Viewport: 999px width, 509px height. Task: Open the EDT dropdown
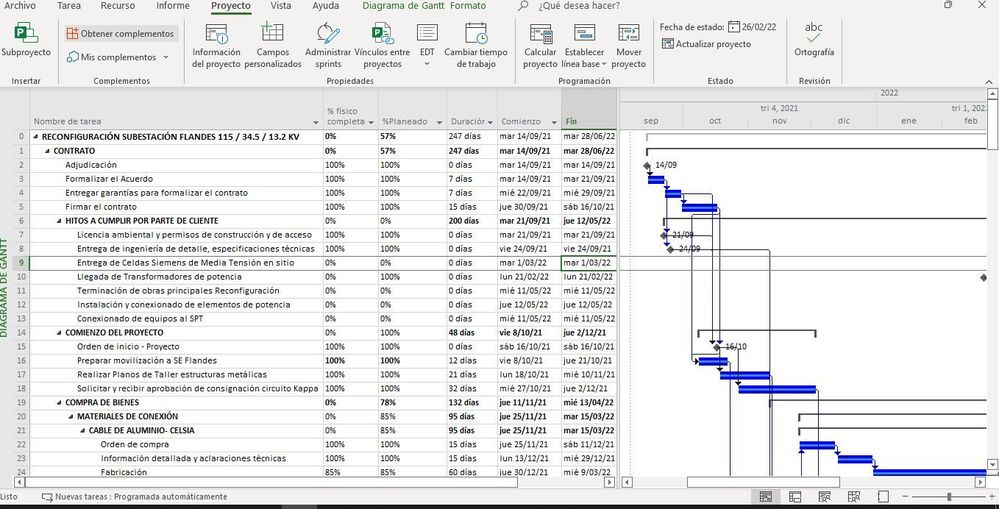pos(427,46)
